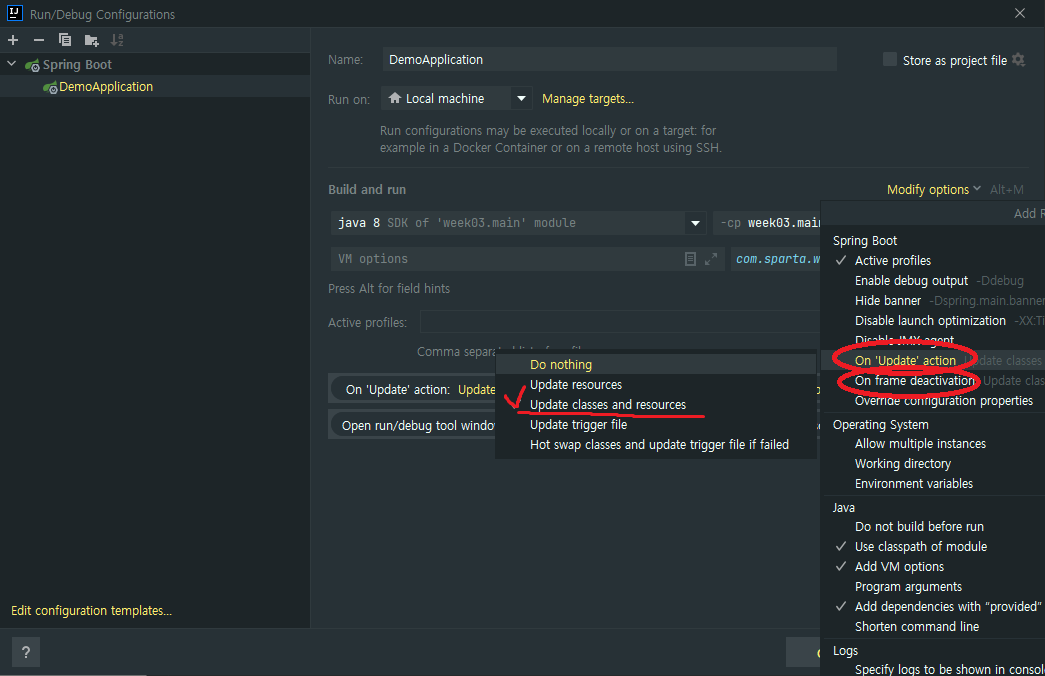Click the Open run/debug tool window row
1045x676 pixels.
[412, 425]
